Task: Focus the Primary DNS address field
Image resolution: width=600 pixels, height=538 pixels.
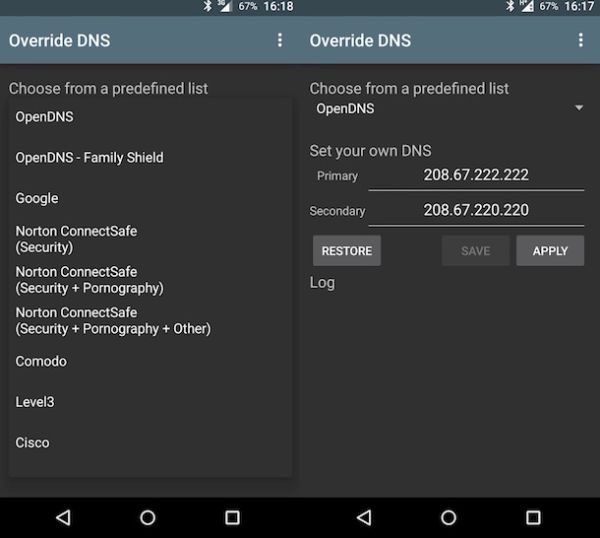Action: 476,175
